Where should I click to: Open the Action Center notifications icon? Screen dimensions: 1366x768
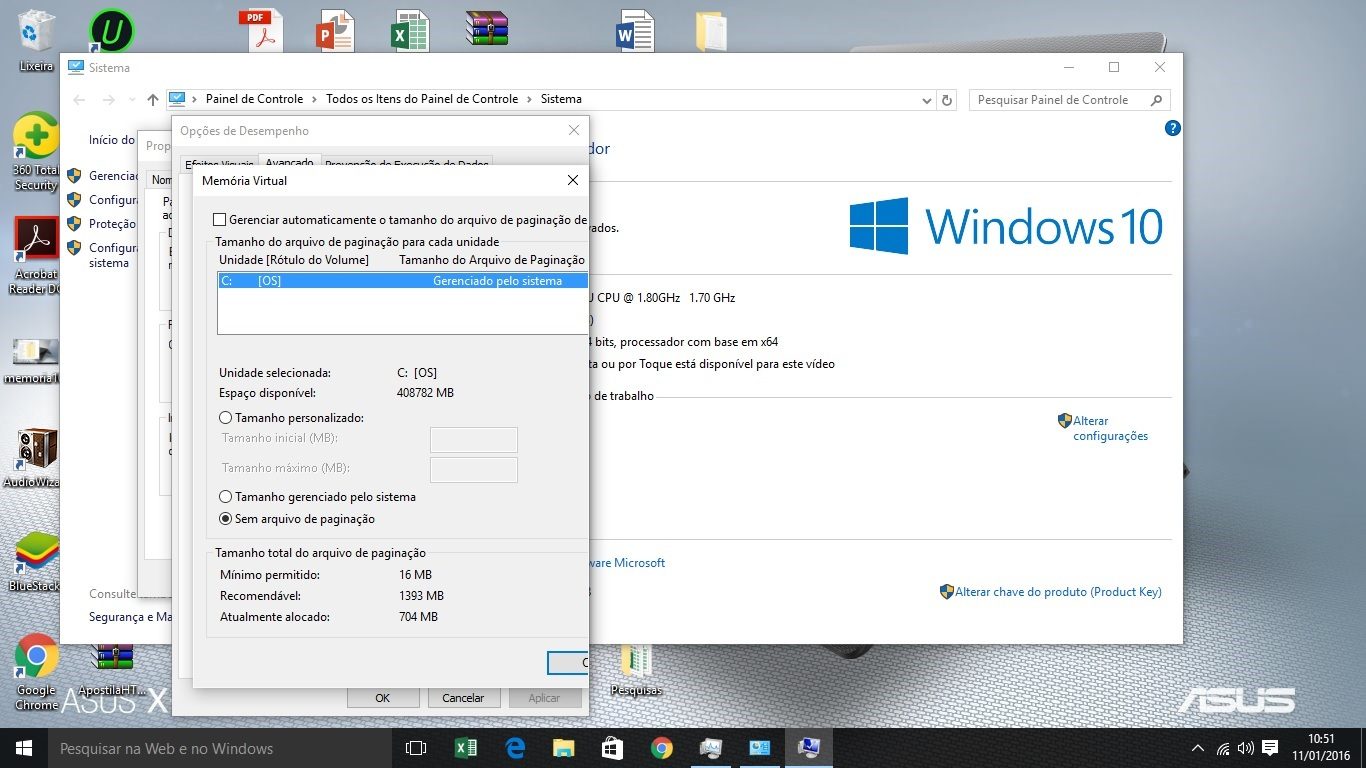coord(1270,748)
